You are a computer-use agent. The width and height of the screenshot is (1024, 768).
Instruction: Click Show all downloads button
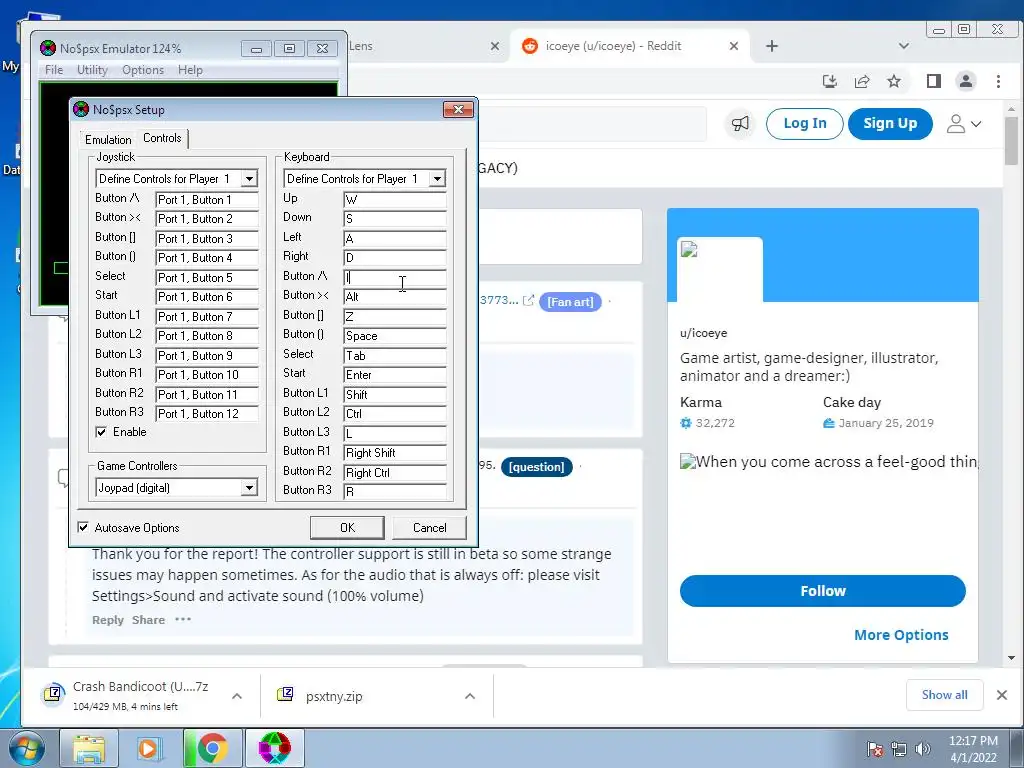[x=944, y=695]
